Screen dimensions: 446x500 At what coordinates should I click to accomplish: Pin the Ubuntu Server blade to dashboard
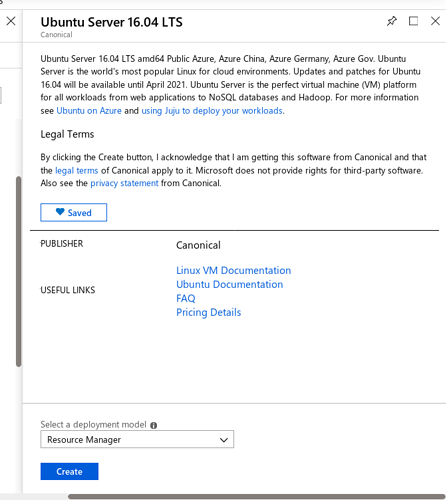[392, 21]
